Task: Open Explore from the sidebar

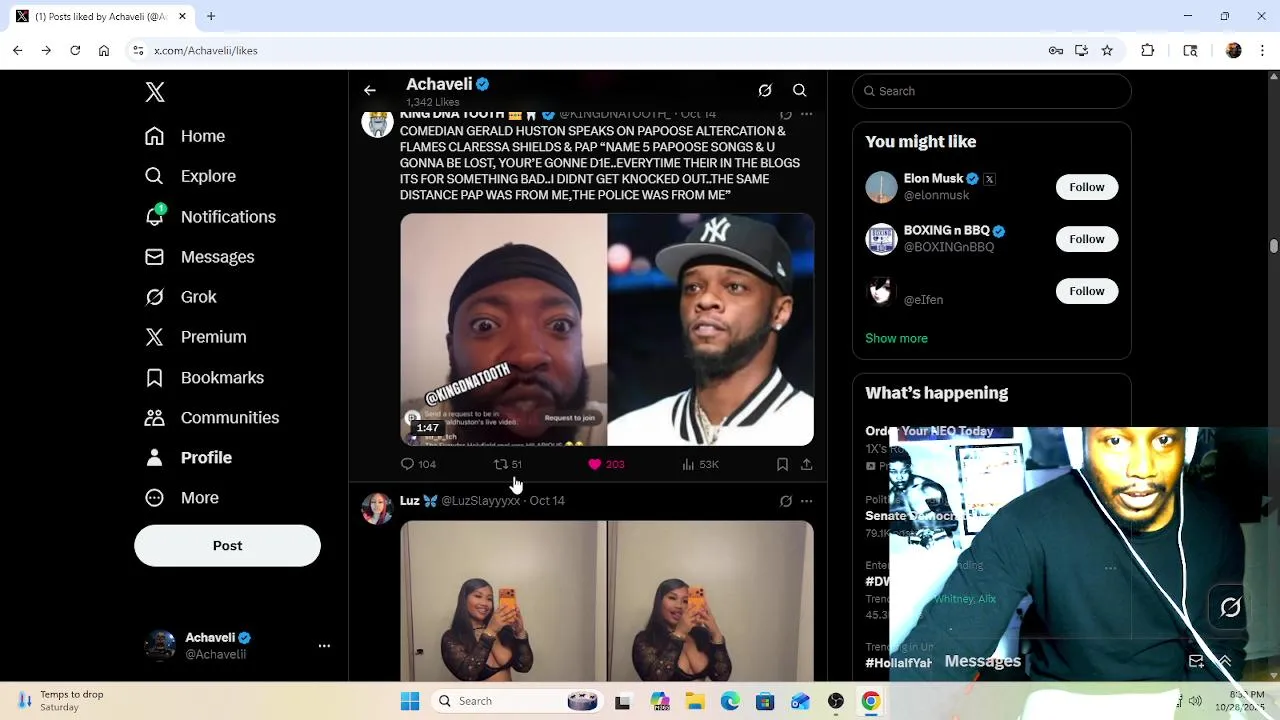Action: point(190,176)
